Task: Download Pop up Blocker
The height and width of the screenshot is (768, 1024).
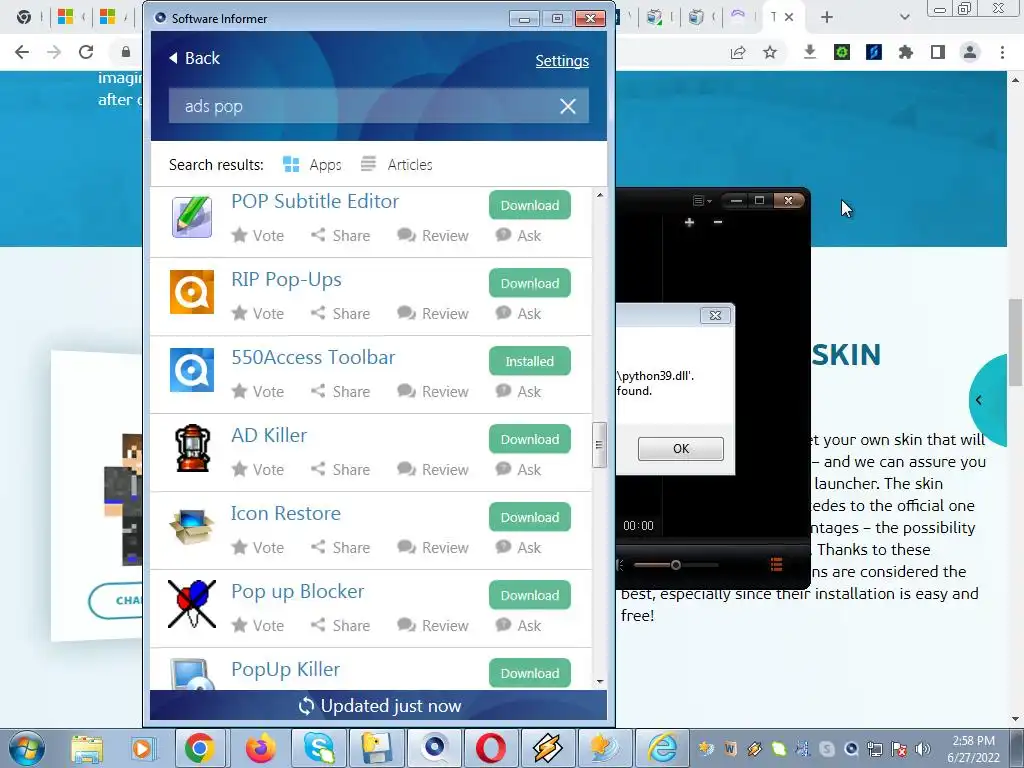Action: (530, 595)
